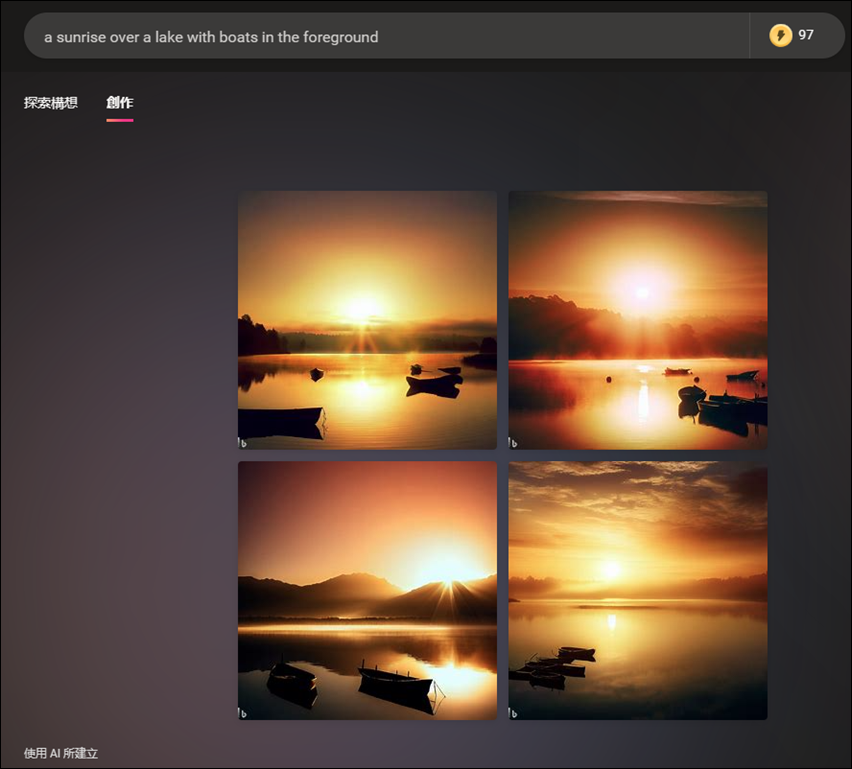
Task: Switch to the 探索構想 tab
Action: [51, 102]
